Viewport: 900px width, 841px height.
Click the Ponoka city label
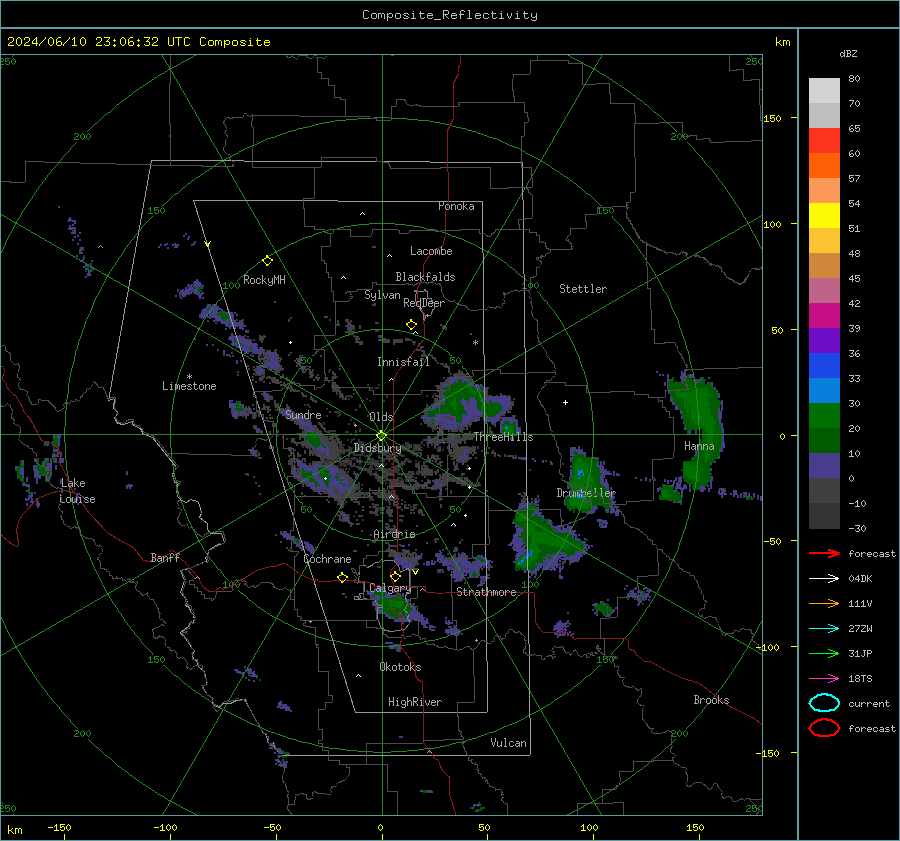[x=456, y=206]
